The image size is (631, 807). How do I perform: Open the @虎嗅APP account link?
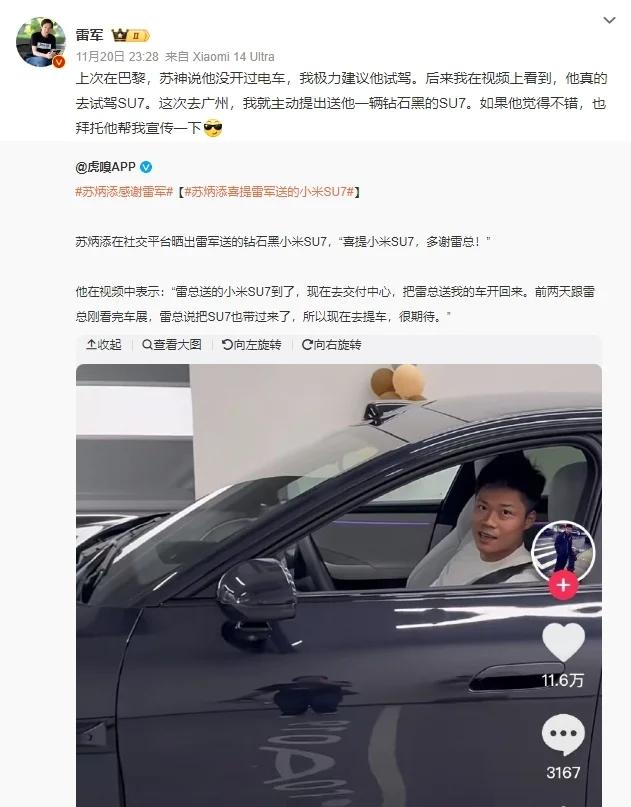coord(106,167)
